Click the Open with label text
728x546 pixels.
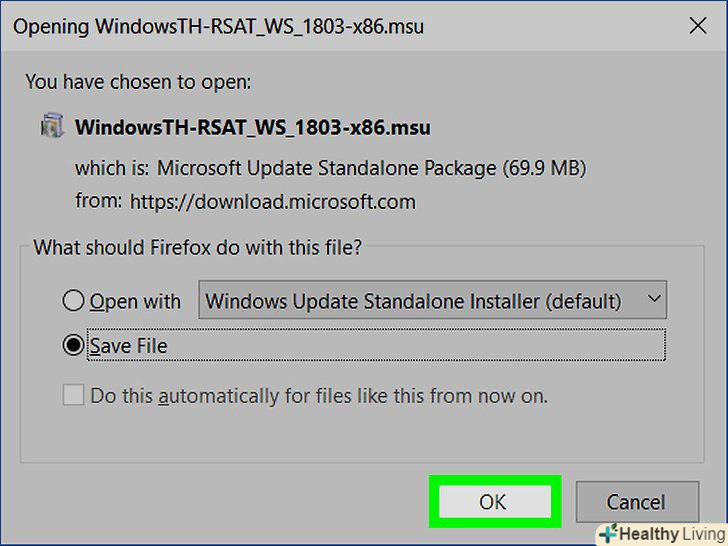pyautogui.click(x=136, y=301)
